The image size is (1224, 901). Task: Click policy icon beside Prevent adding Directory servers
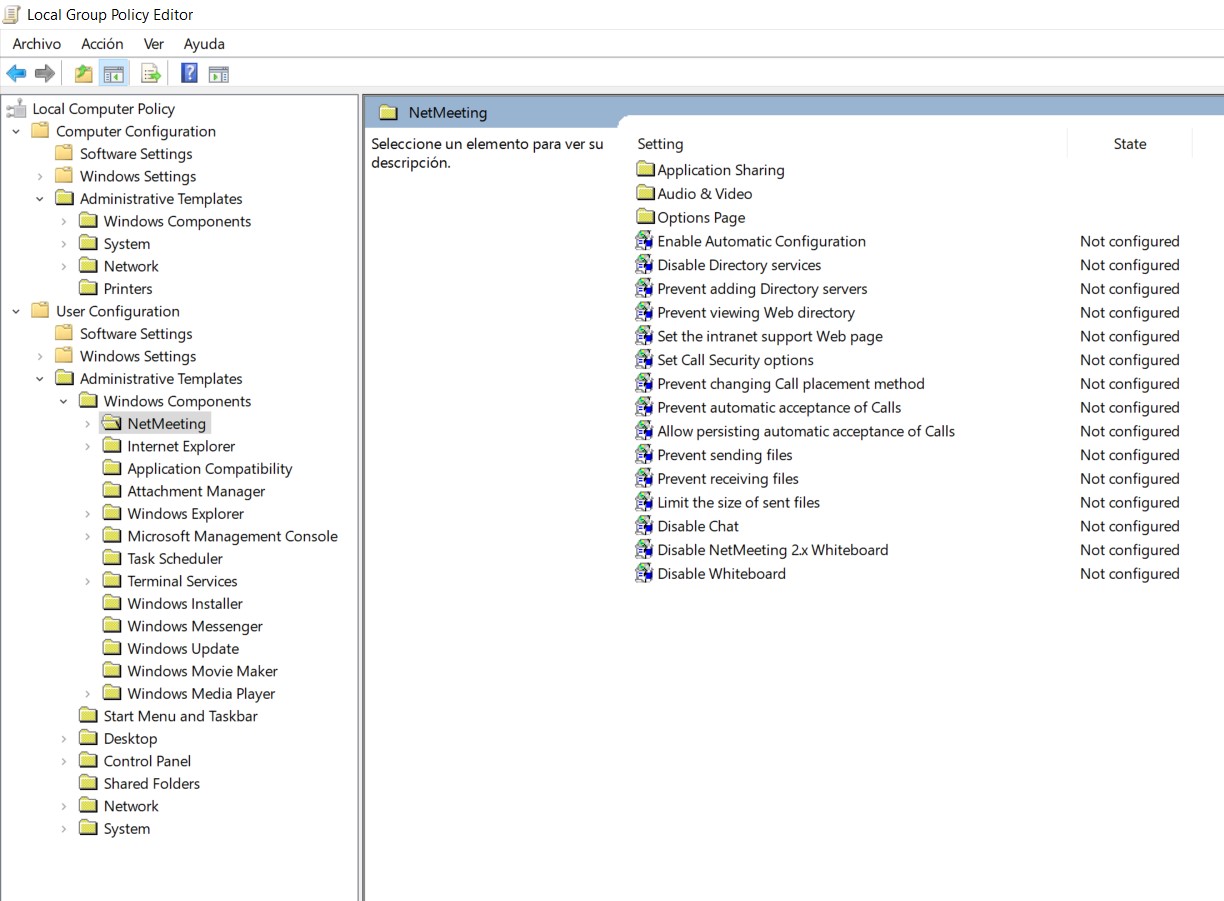pos(645,289)
